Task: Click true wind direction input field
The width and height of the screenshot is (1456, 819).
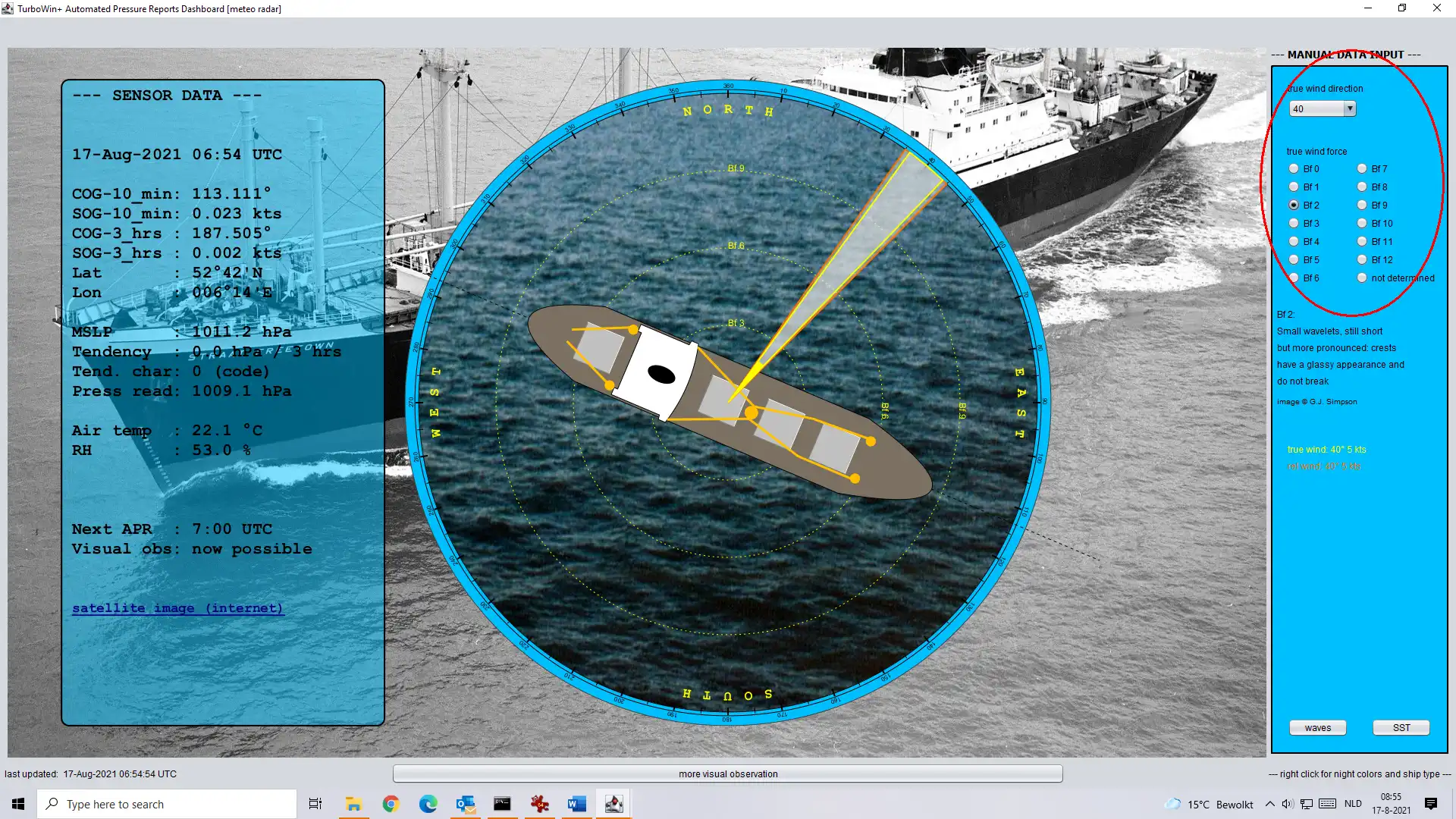Action: [1314, 108]
